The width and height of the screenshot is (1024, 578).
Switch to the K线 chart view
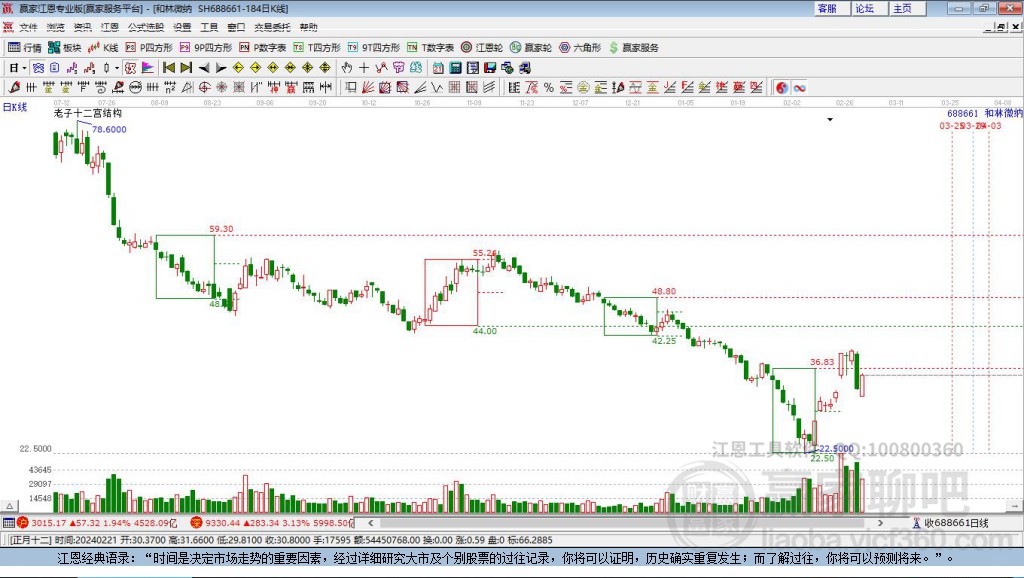point(103,48)
